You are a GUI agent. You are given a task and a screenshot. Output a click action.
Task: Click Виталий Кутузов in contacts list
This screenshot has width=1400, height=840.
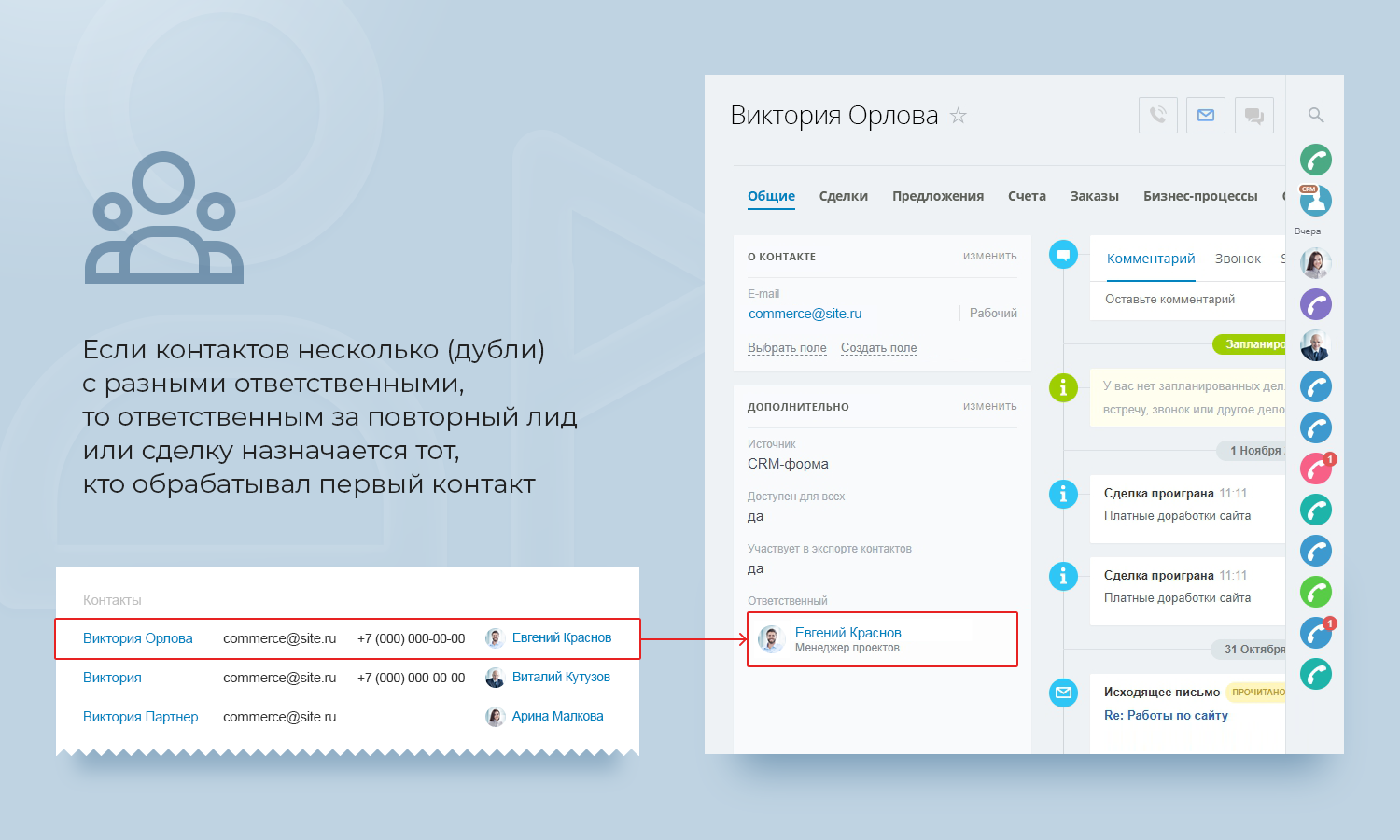(x=561, y=678)
